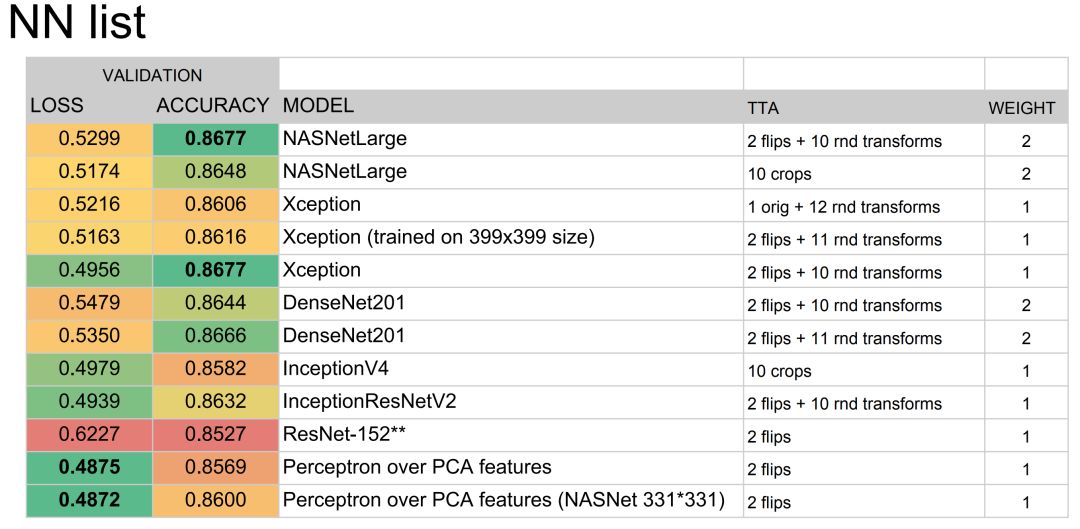Click the 0.4956 loss cell for Xception
This screenshot has height=529, width=1080.
click(x=89, y=271)
